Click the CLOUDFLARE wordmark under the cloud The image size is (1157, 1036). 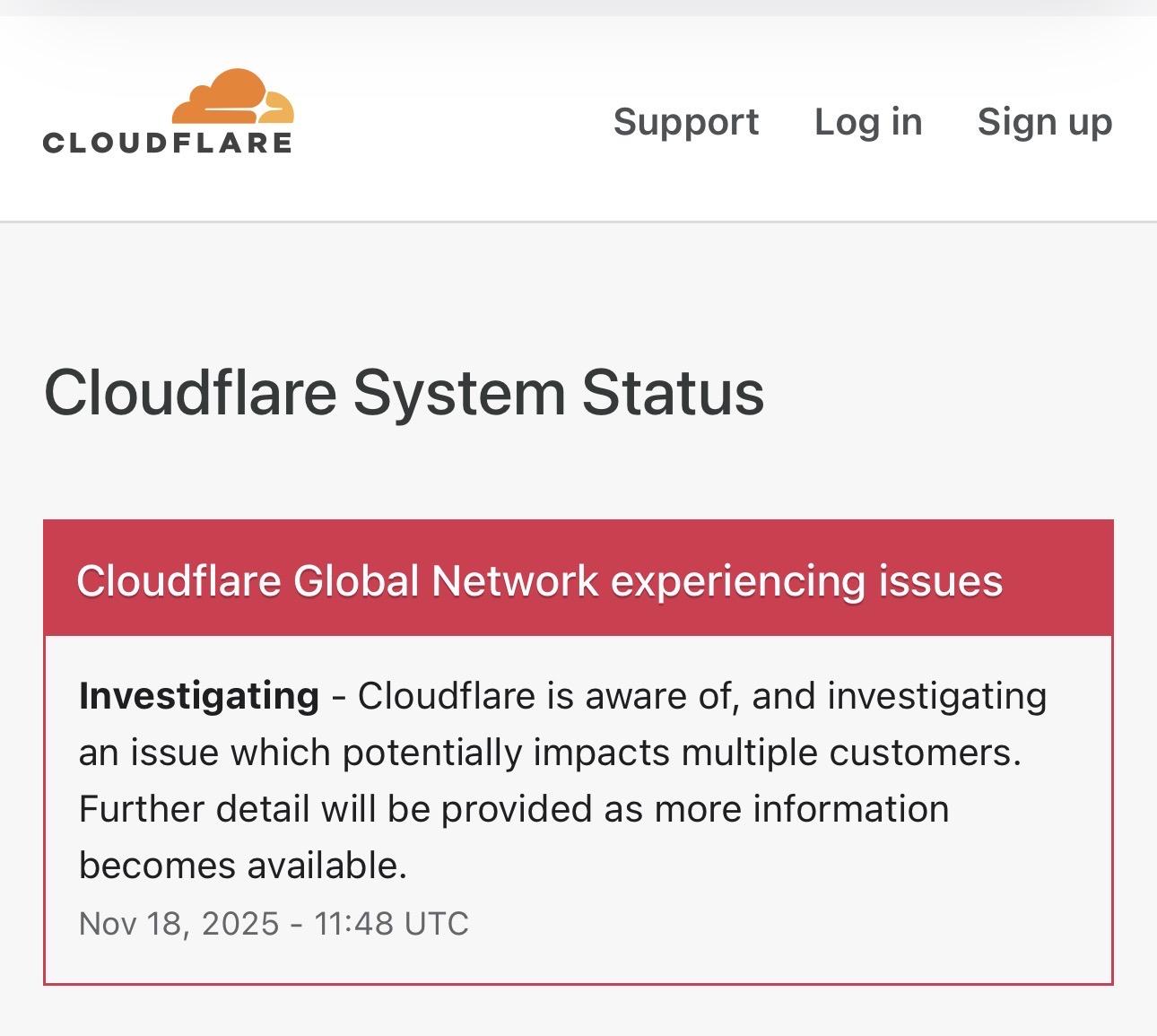[168, 143]
